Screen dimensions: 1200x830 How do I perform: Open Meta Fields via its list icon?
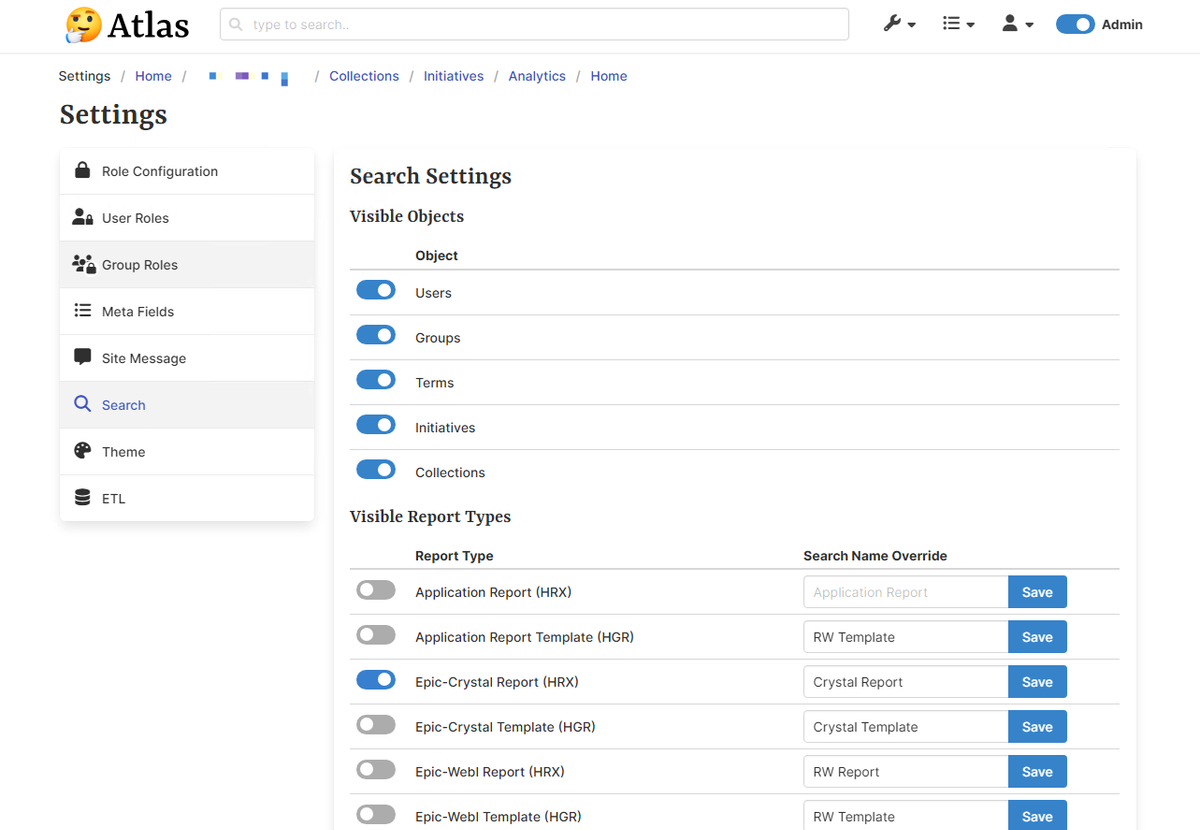(82, 311)
